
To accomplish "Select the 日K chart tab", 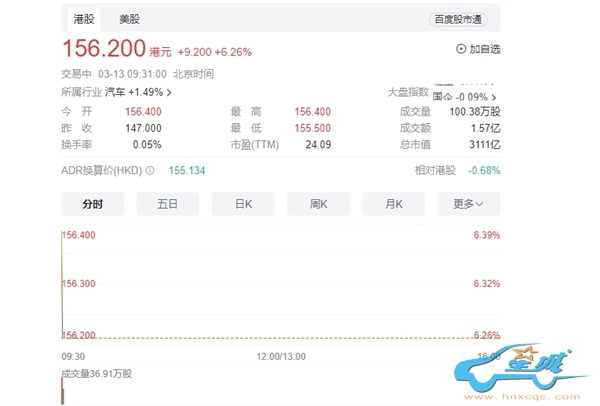I will pos(243,204).
